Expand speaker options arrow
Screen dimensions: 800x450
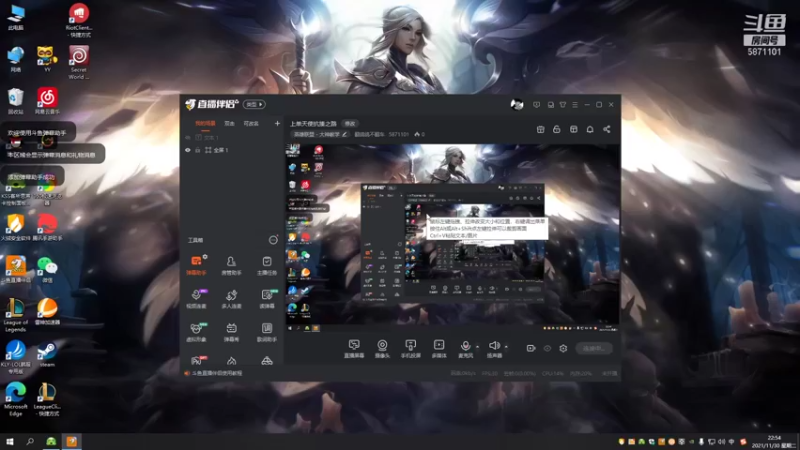point(506,347)
